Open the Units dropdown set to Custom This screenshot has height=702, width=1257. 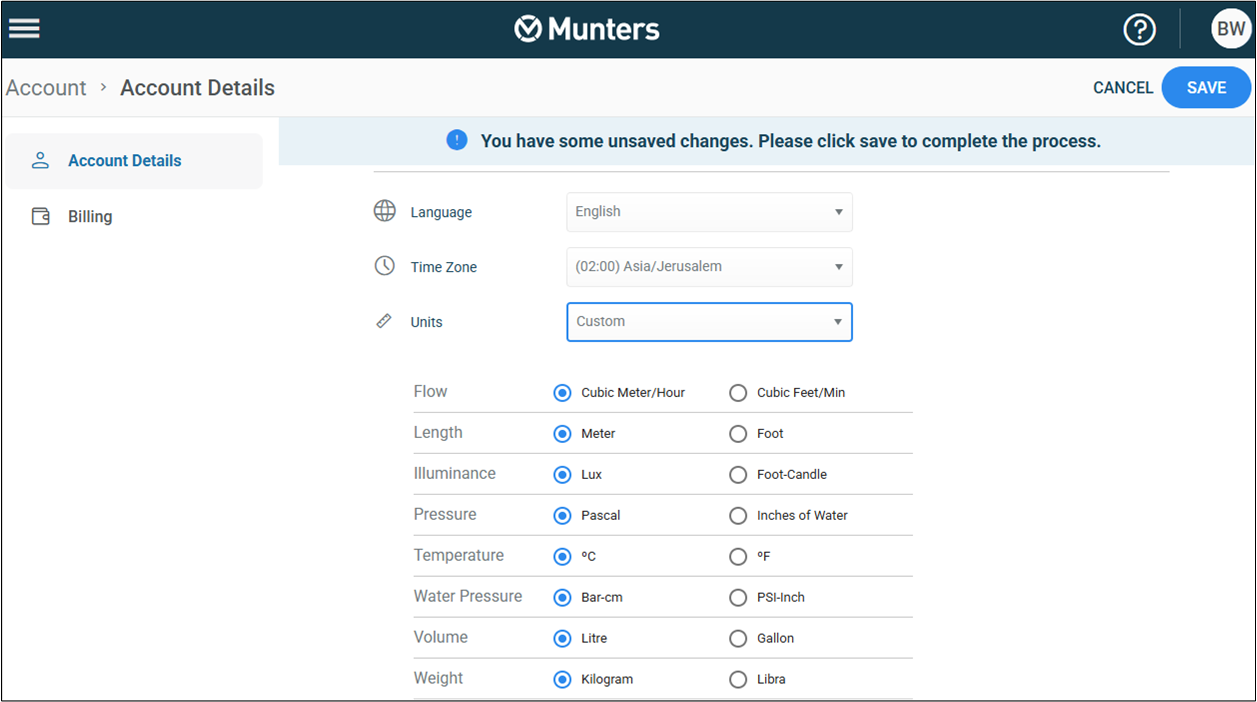709,322
